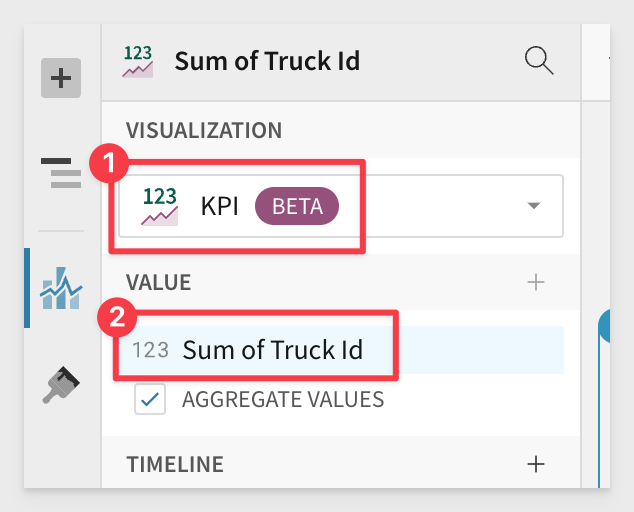Click the search magnifier icon
Screen dimensions: 634x512
point(539,61)
